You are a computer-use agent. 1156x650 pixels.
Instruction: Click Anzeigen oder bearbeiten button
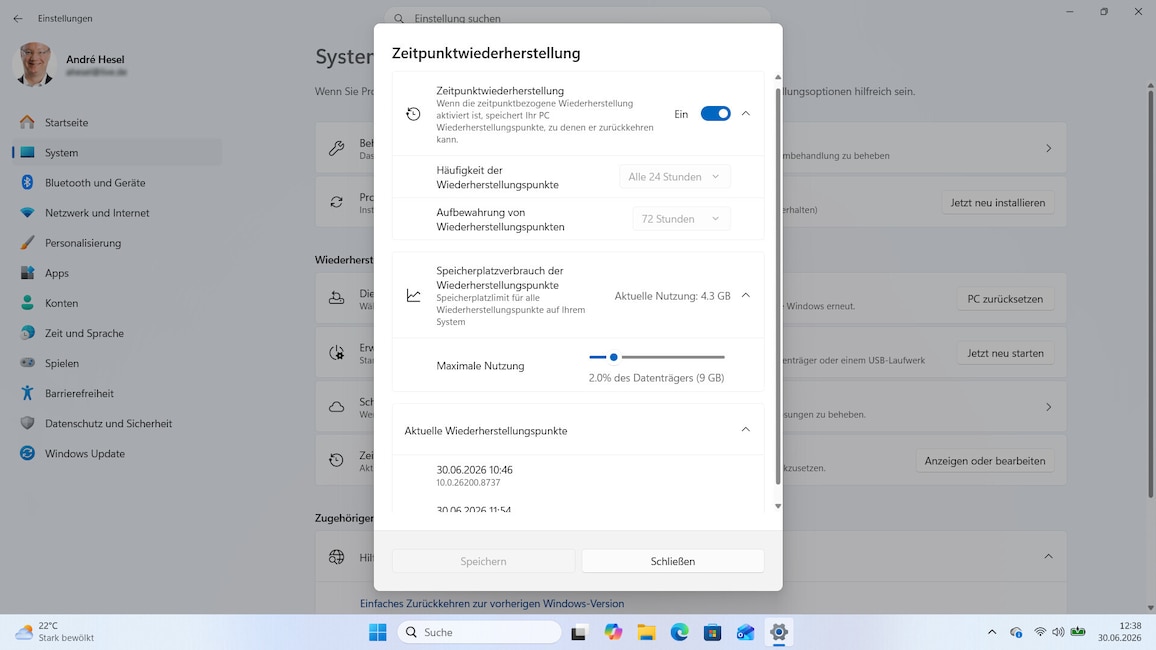coord(984,461)
